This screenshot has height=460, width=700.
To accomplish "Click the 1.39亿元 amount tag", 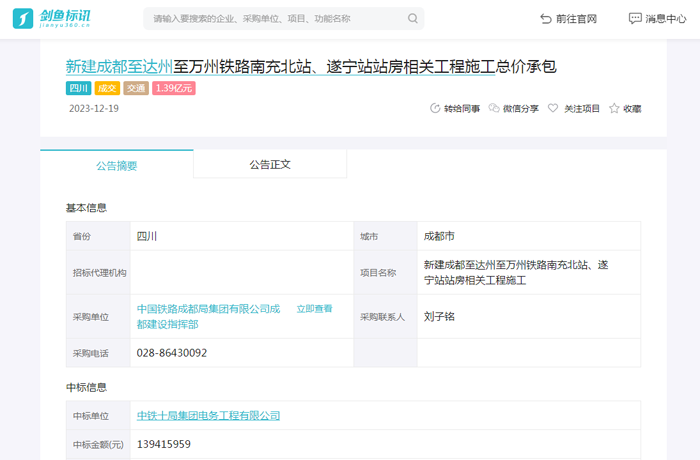I will [174, 88].
